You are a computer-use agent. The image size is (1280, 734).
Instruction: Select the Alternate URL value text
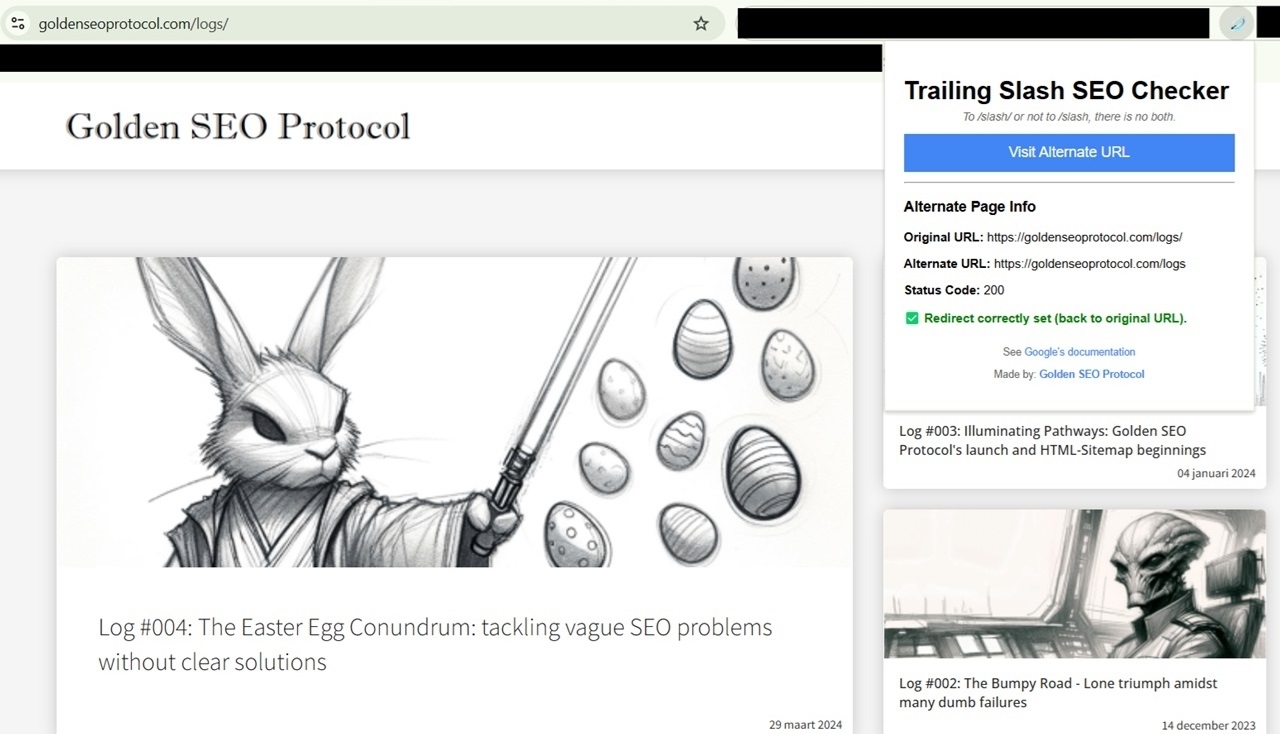(x=1090, y=264)
